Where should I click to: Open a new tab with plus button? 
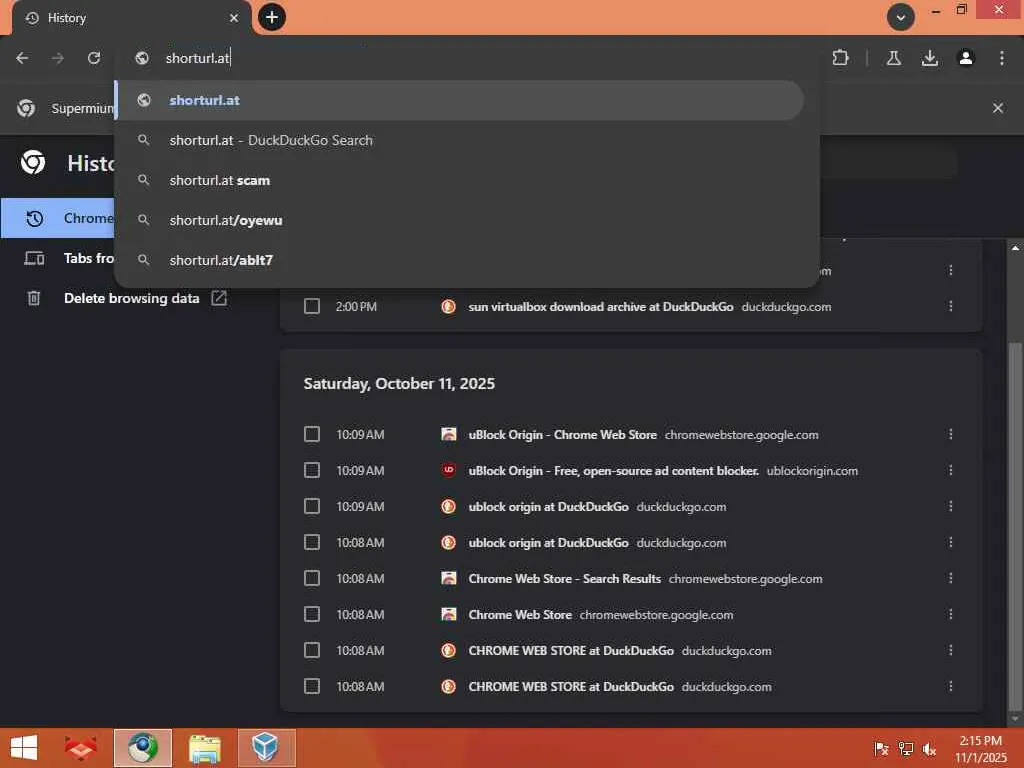(x=272, y=17)
